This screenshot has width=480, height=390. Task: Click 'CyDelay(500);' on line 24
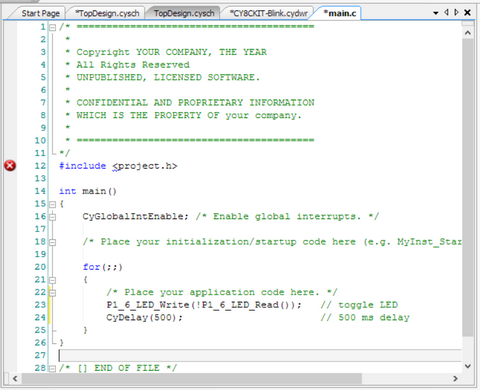[144, 317]
